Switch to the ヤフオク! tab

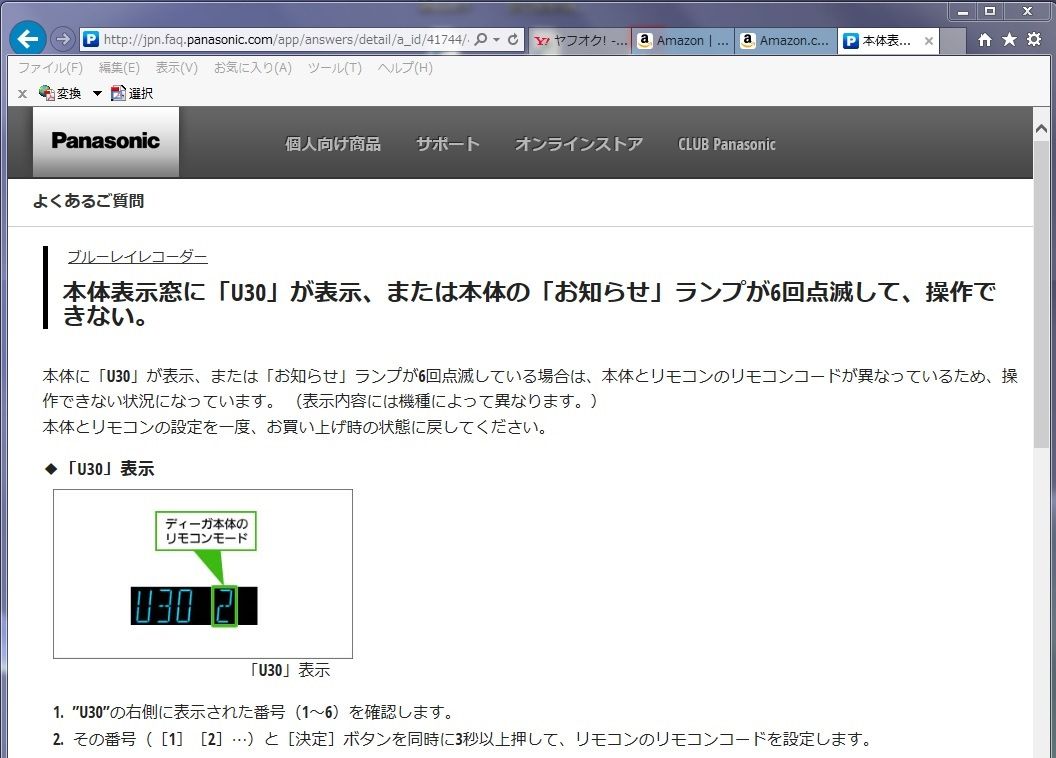(x=580, y=40)
